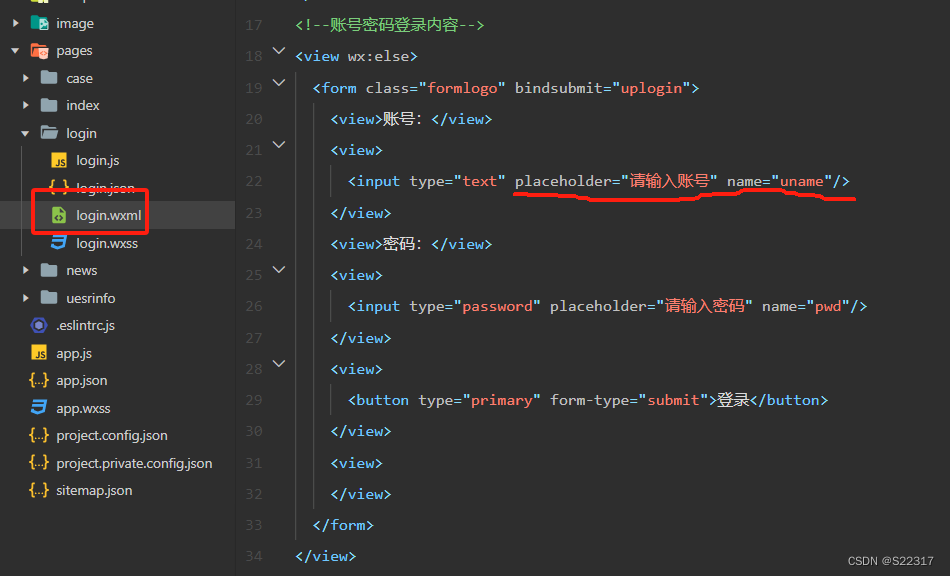The width and height of the screenshot is (950, 576).
Task: Place cursor on "pwd" name value
Action: click(x=828, y=306)
